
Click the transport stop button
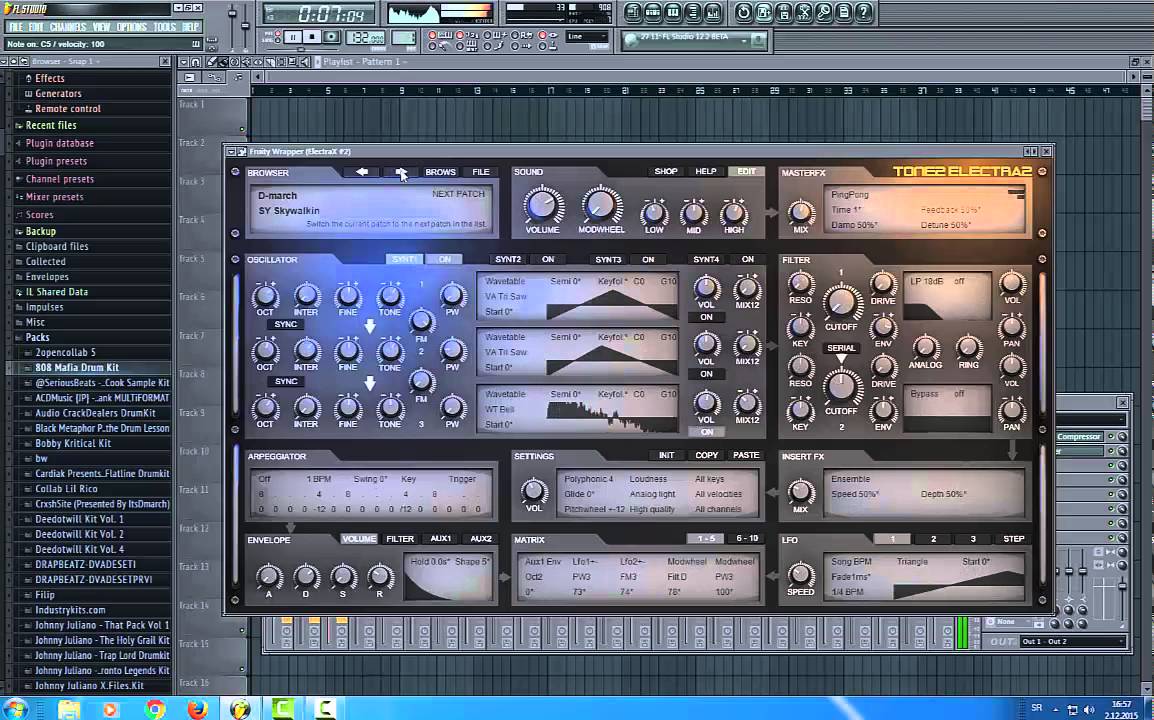(x=311, y=36)
